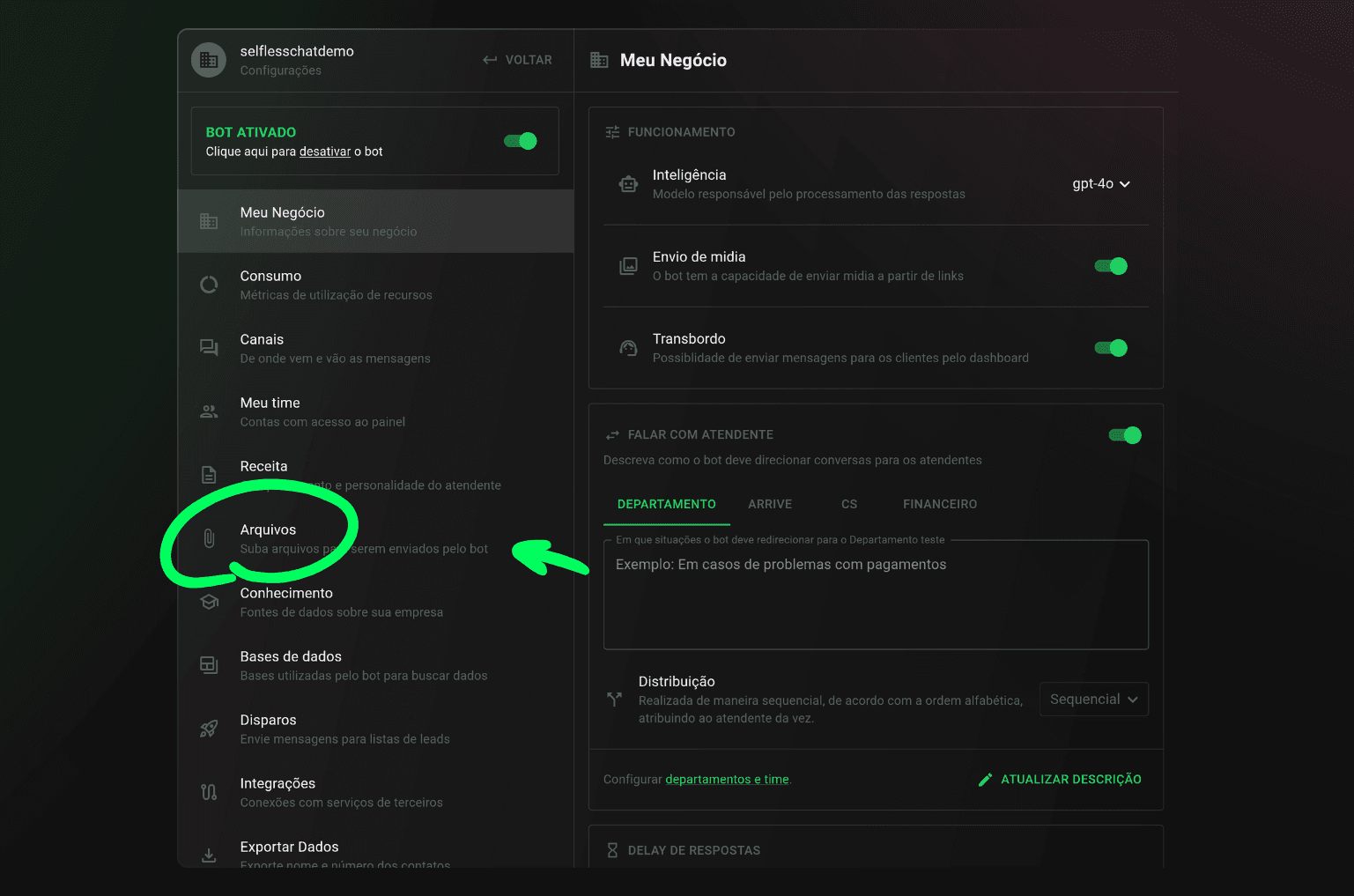Open the Arquivos settings section
1354x896 pixels.
pos(376,538)
